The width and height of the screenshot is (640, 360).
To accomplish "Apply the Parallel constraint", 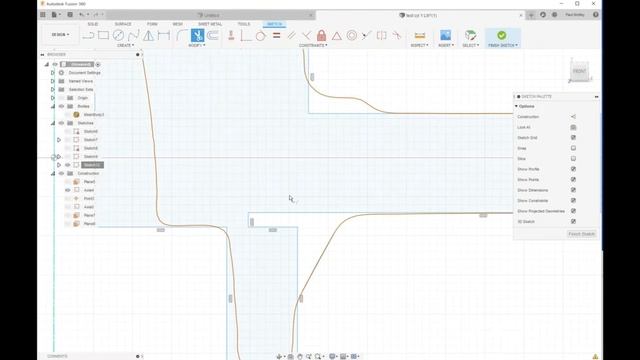I will point(291,36).
